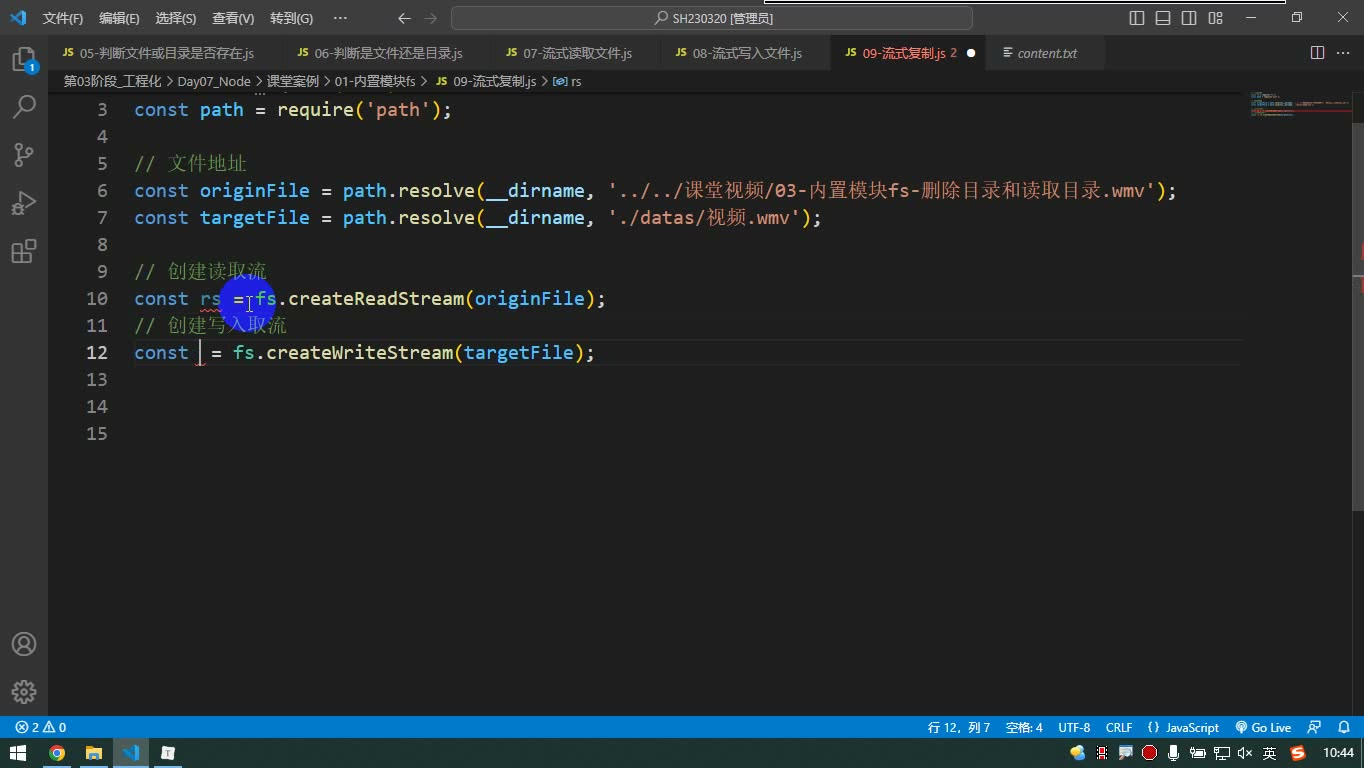Expand the 课堂案例 breadcrumb
This screenshot has height=768, width=1364.
[x=292, y=81]
